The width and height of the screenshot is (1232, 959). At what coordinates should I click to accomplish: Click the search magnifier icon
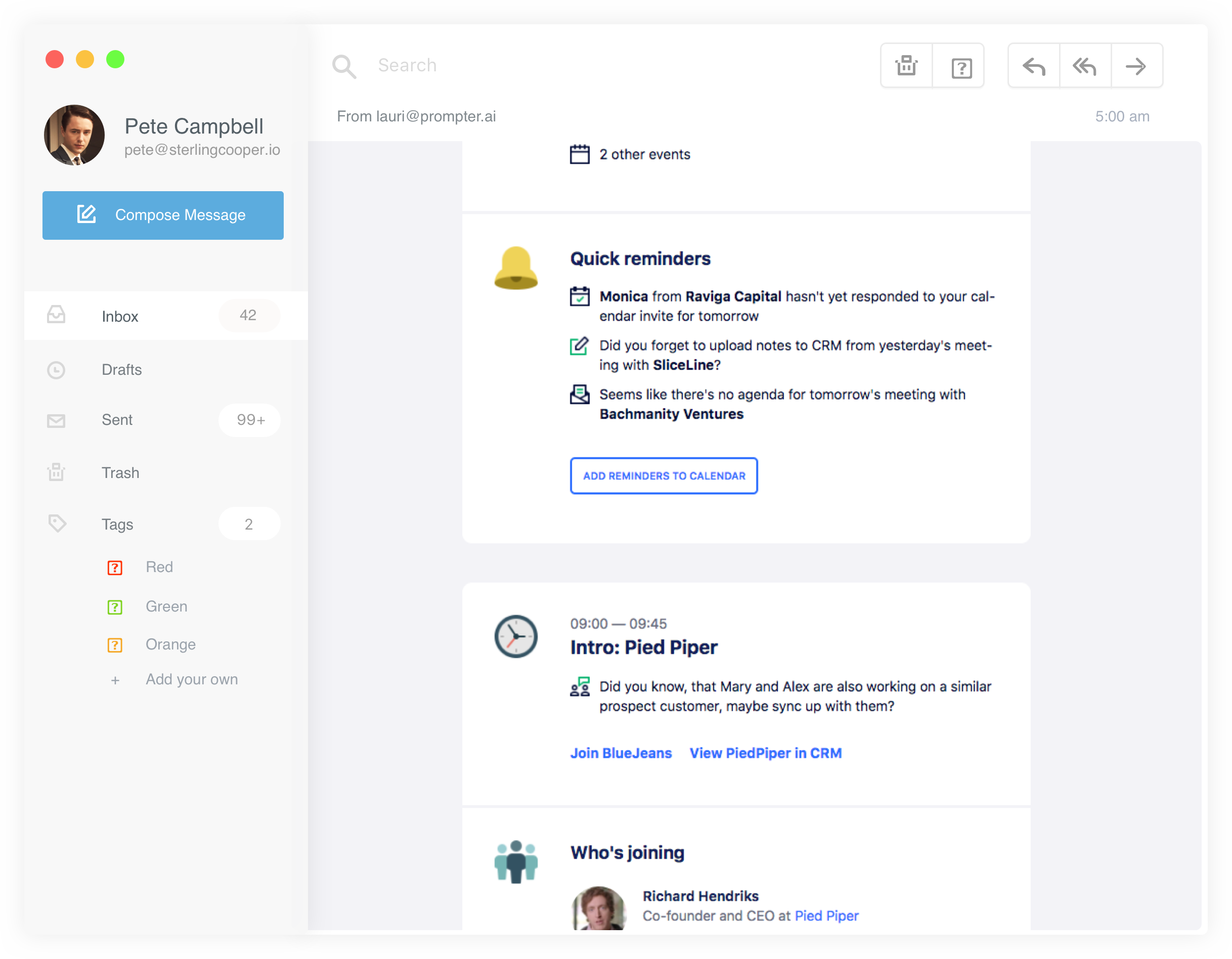tap(343, 67)
